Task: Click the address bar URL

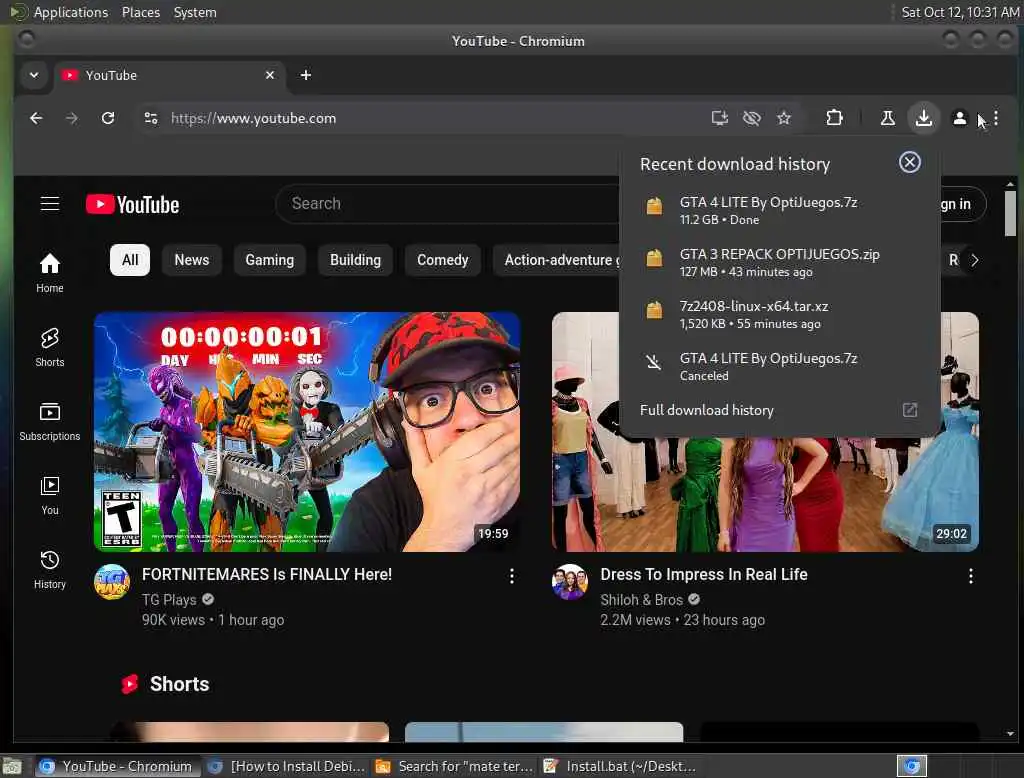Action: (x=253, y=118)
